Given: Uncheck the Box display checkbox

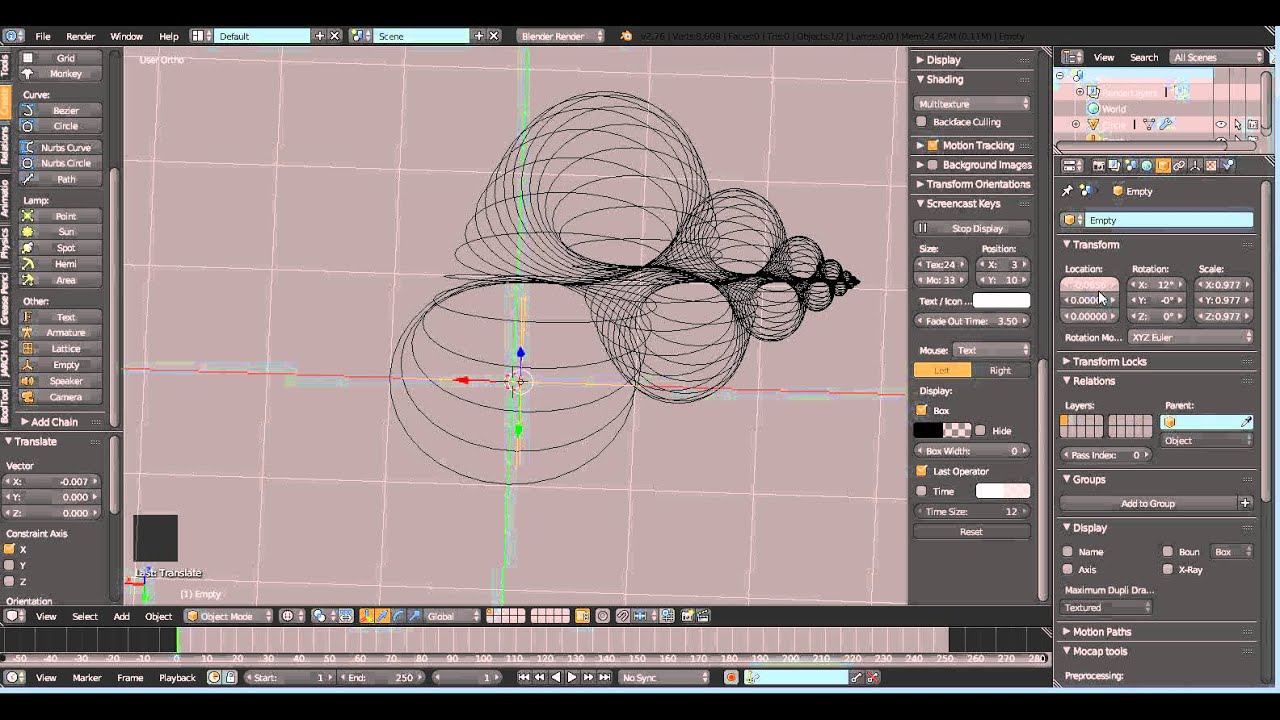Looking at the screenshot, I should click(x=921, y=411).
